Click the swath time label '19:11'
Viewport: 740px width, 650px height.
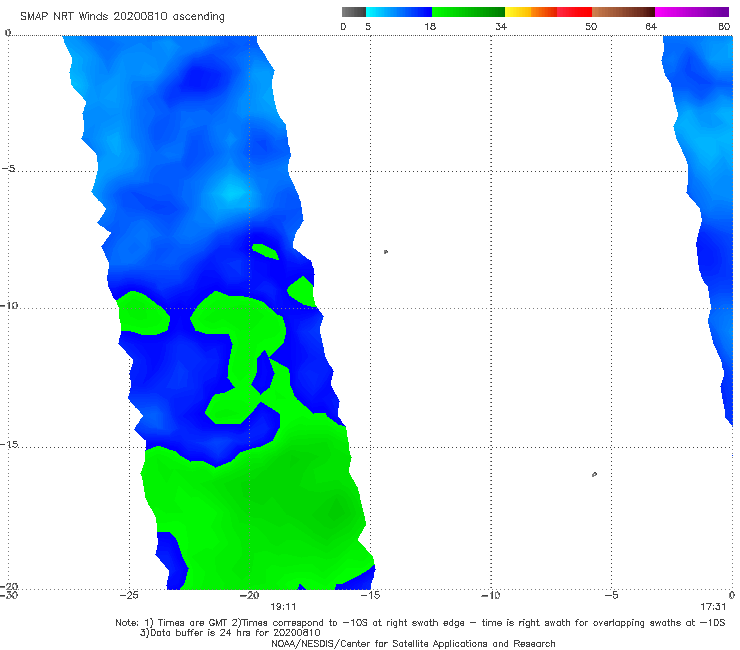click(x=283, y=607)
